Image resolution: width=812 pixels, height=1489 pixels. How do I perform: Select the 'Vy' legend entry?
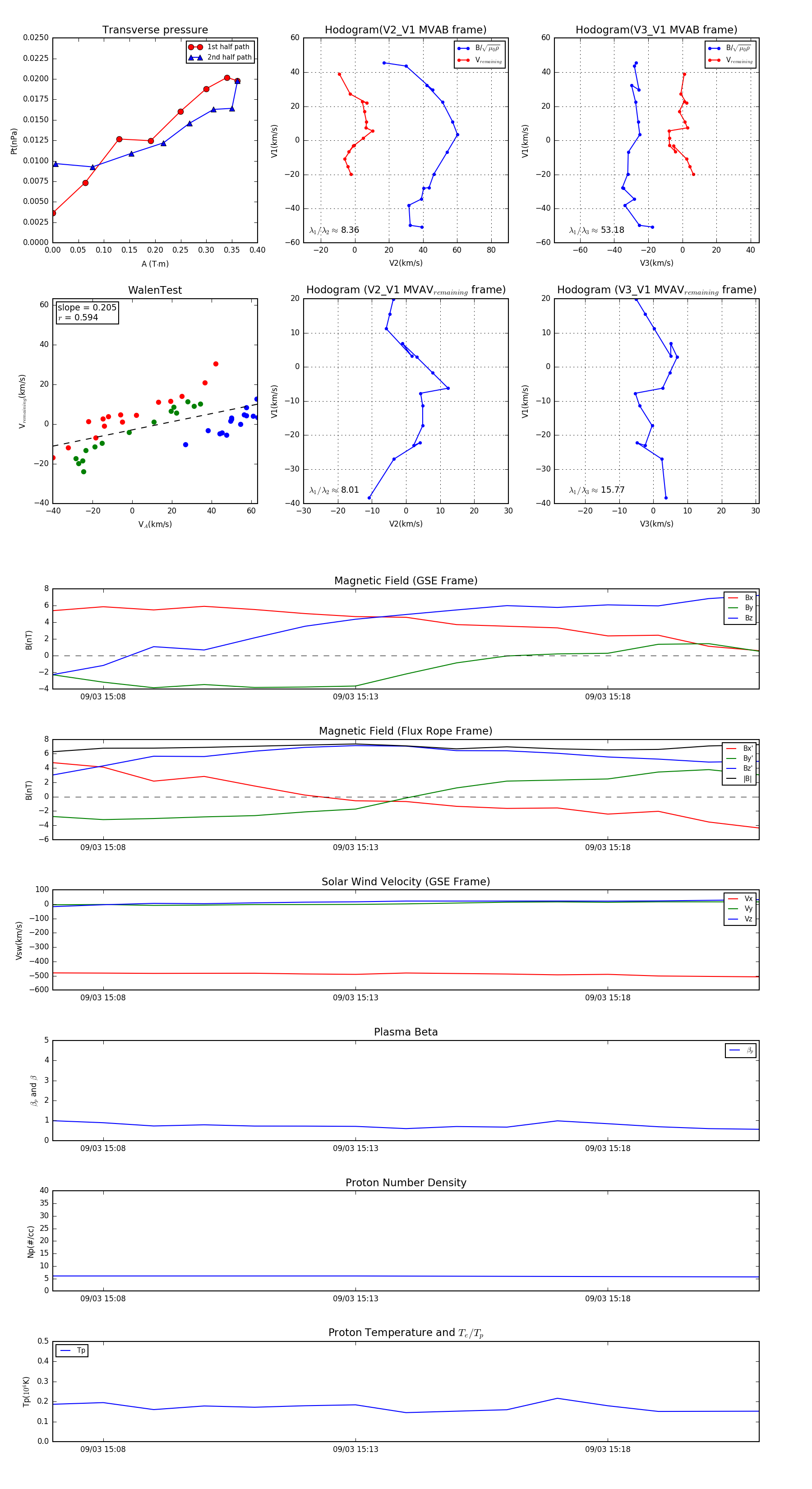741,909
